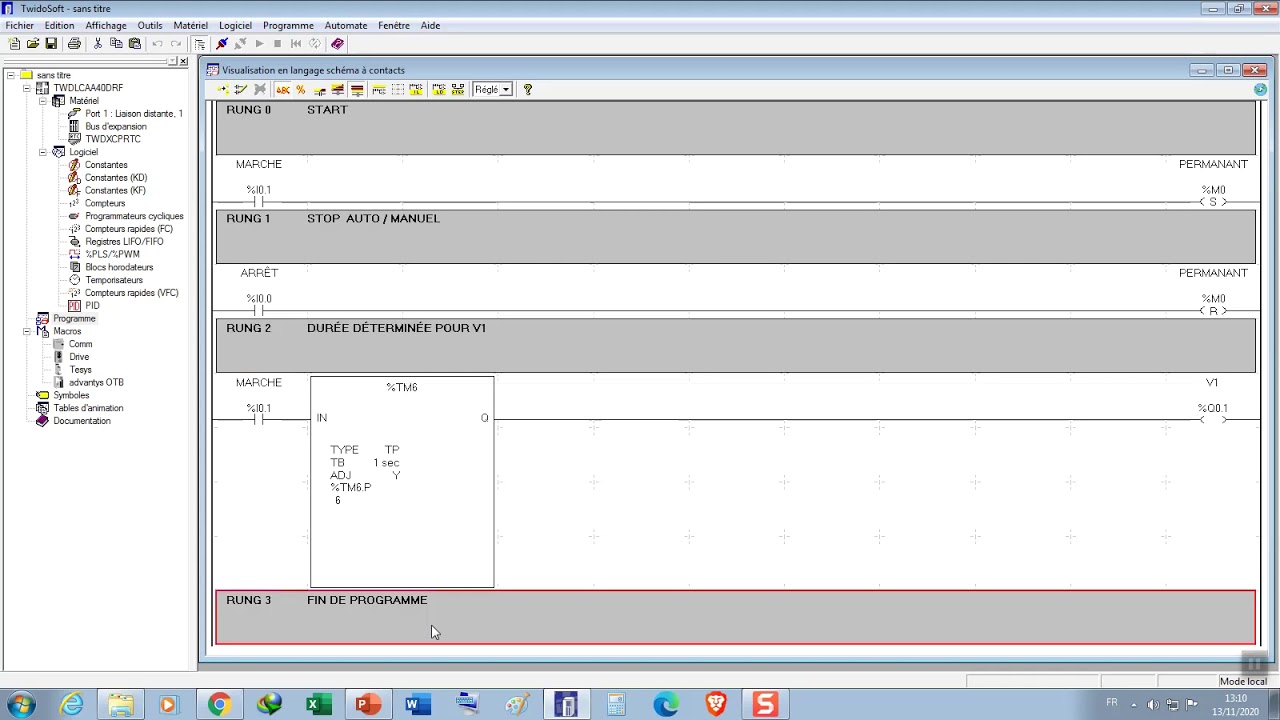The width and height of the screenshot is (1280, 720).
Task: Open the Fichier menu
Action: [x=19, y=25]
